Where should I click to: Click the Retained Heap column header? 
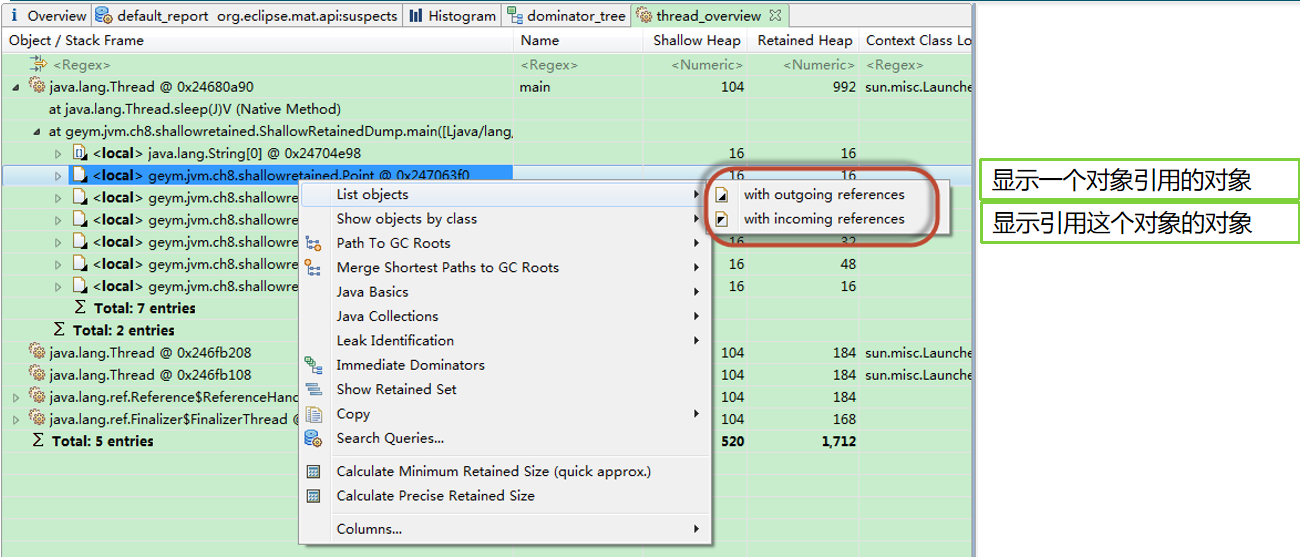[804, 41]
